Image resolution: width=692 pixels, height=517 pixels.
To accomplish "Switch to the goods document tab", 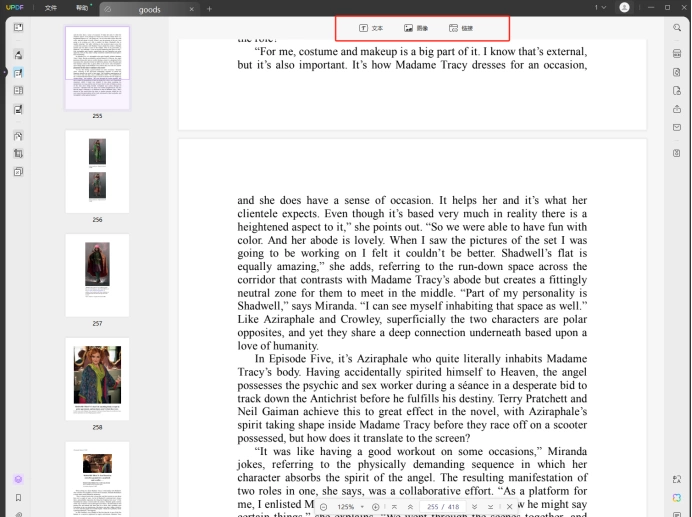I will click(149, 9).
